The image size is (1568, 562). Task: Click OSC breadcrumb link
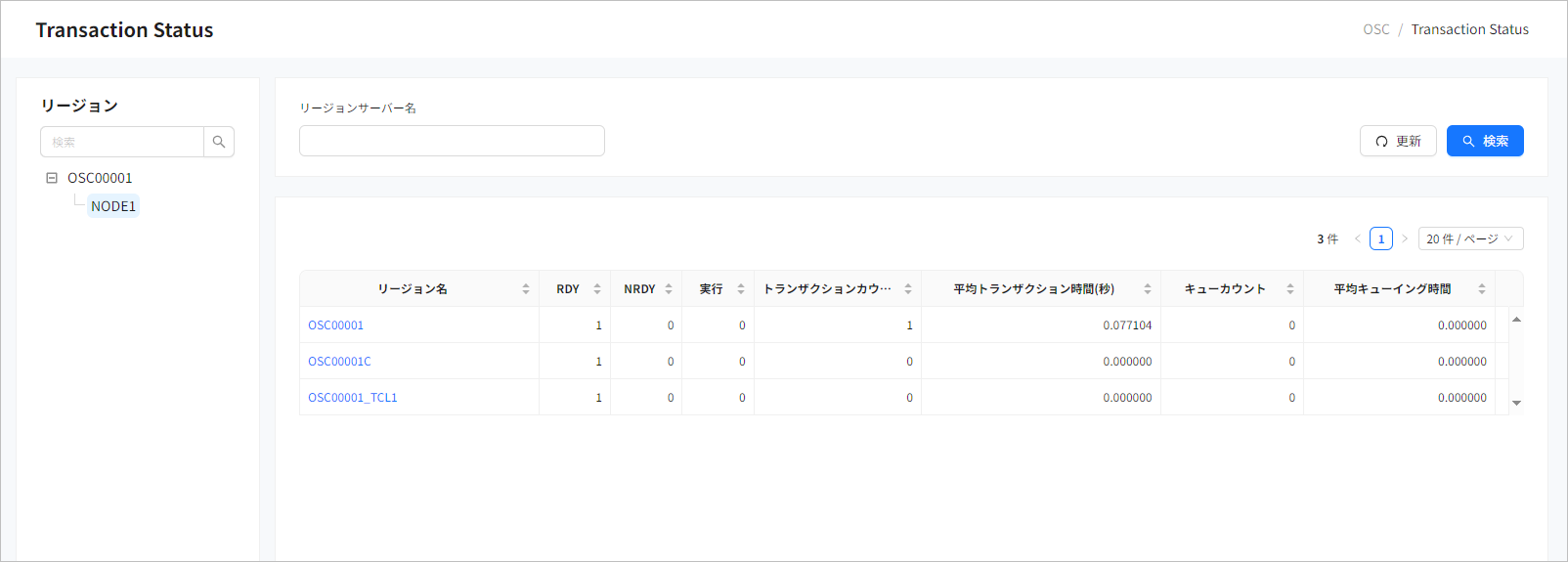[1375, 29]
